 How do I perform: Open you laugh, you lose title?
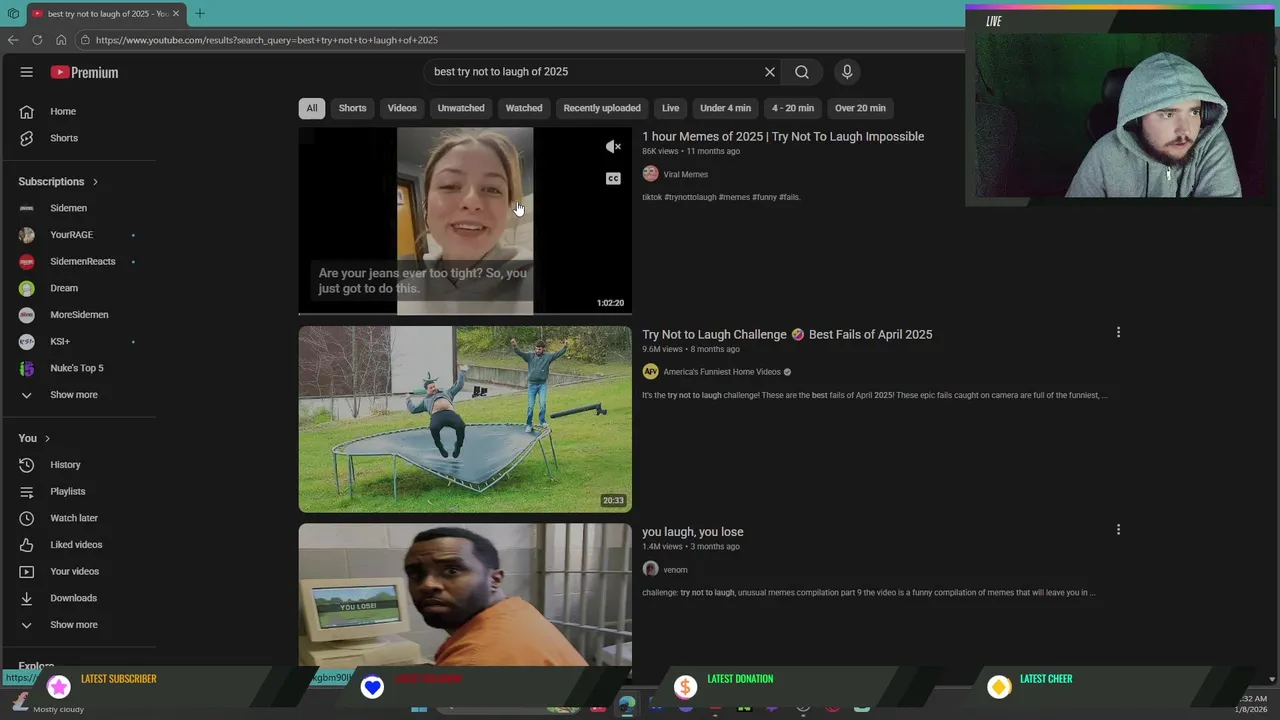(x=693, y=532)
